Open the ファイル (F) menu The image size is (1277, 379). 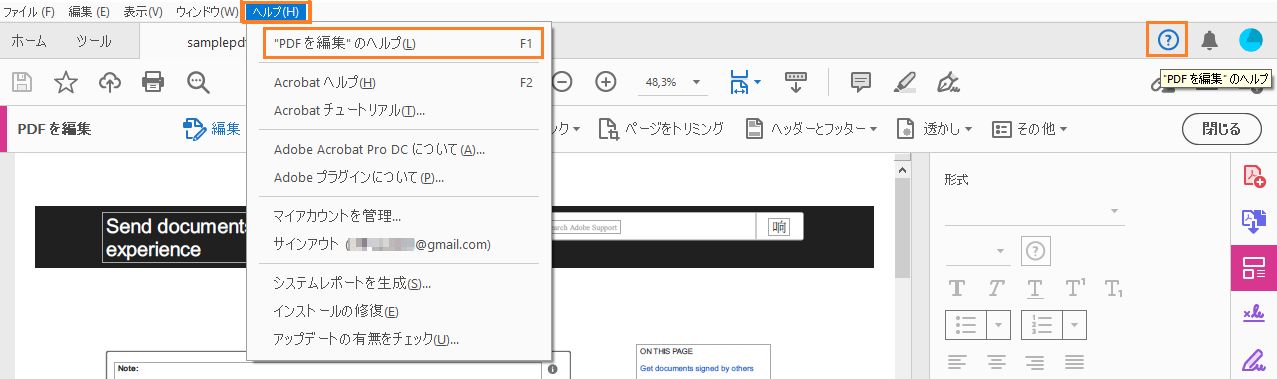pos(30,11)
